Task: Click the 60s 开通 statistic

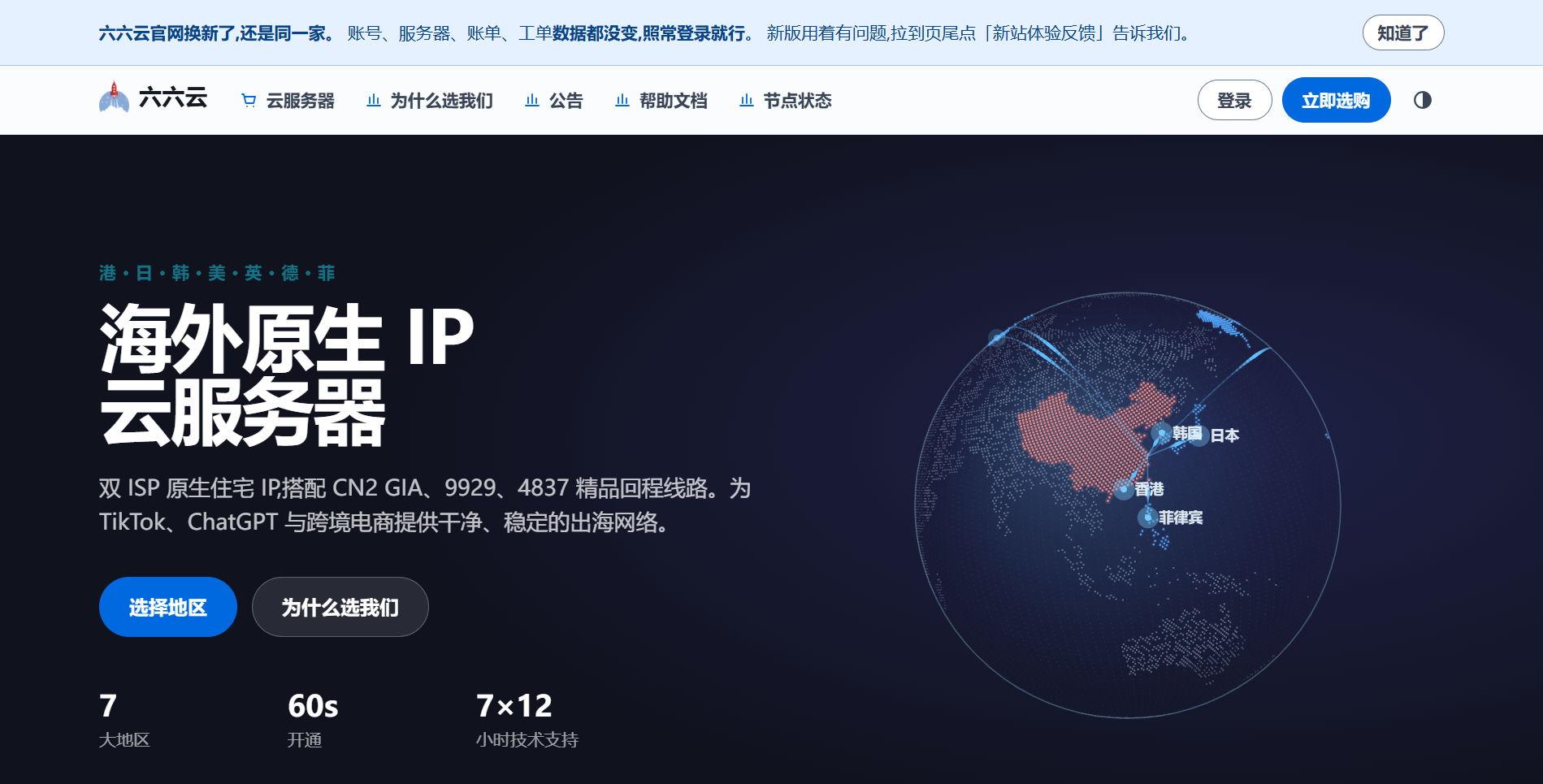Action: 313,720
